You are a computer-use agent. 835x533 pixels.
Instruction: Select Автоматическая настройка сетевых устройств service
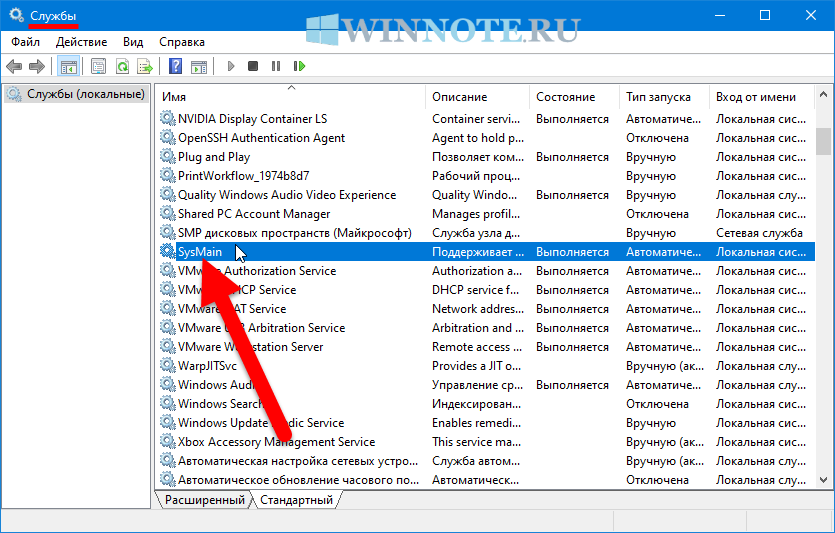tap(487, 461)
